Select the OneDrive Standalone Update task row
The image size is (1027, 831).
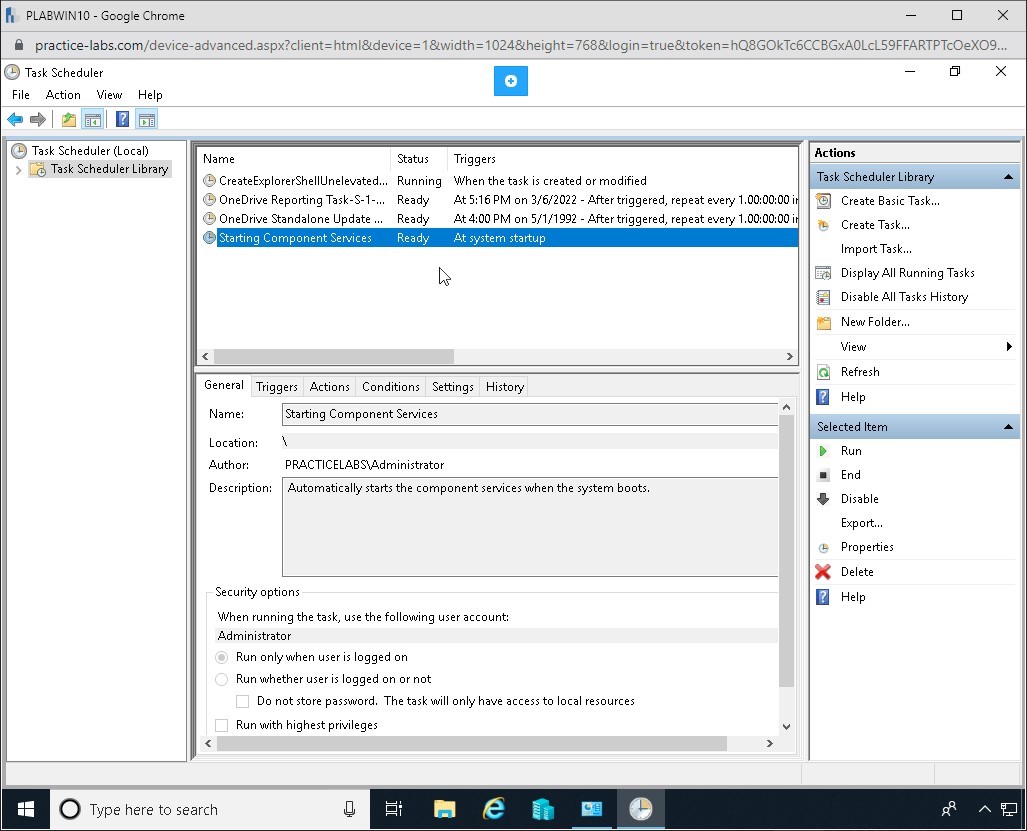[x=499, y=219]
